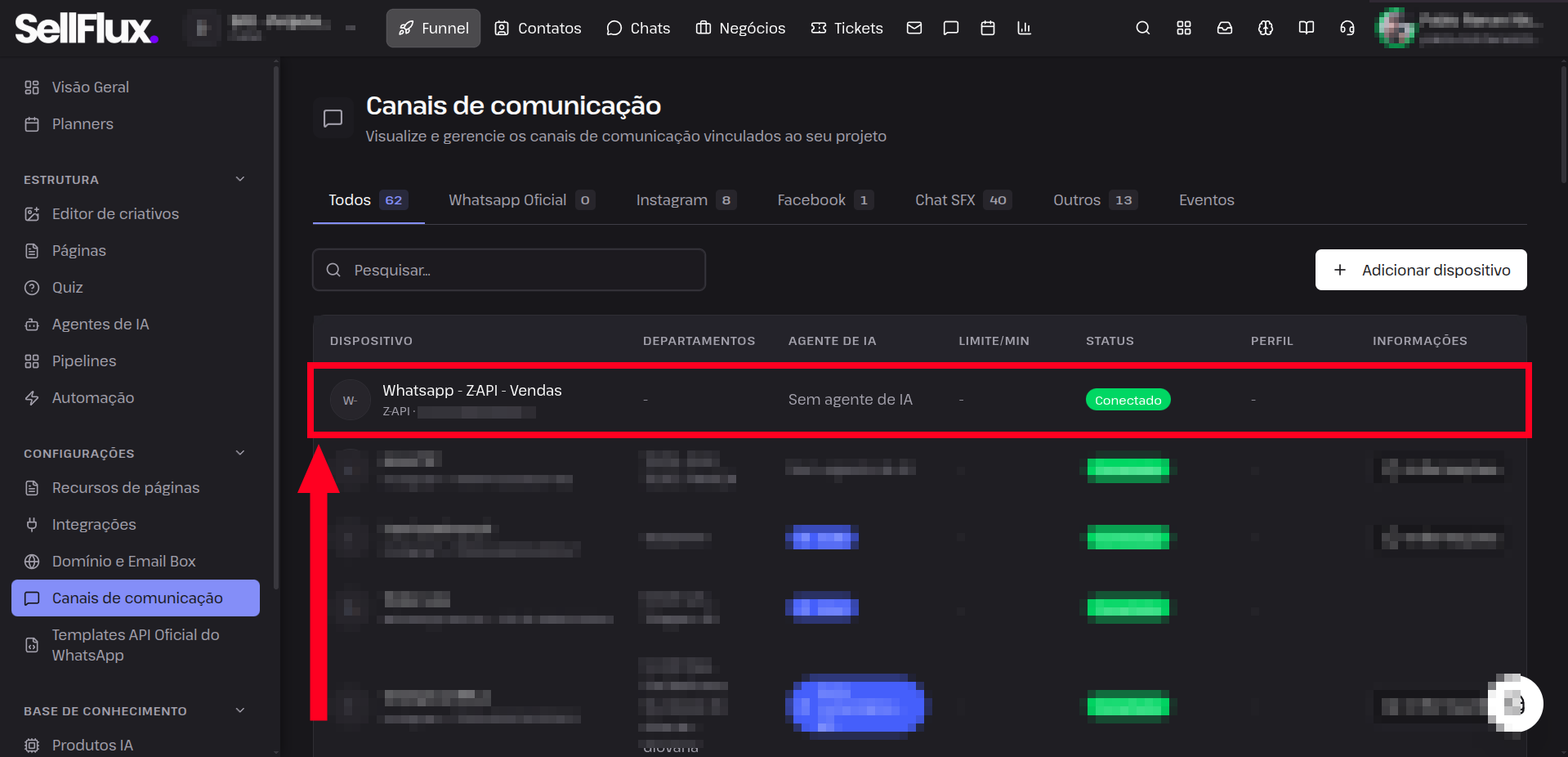Click the Adicionar dispositivo button

point(1421,270)
